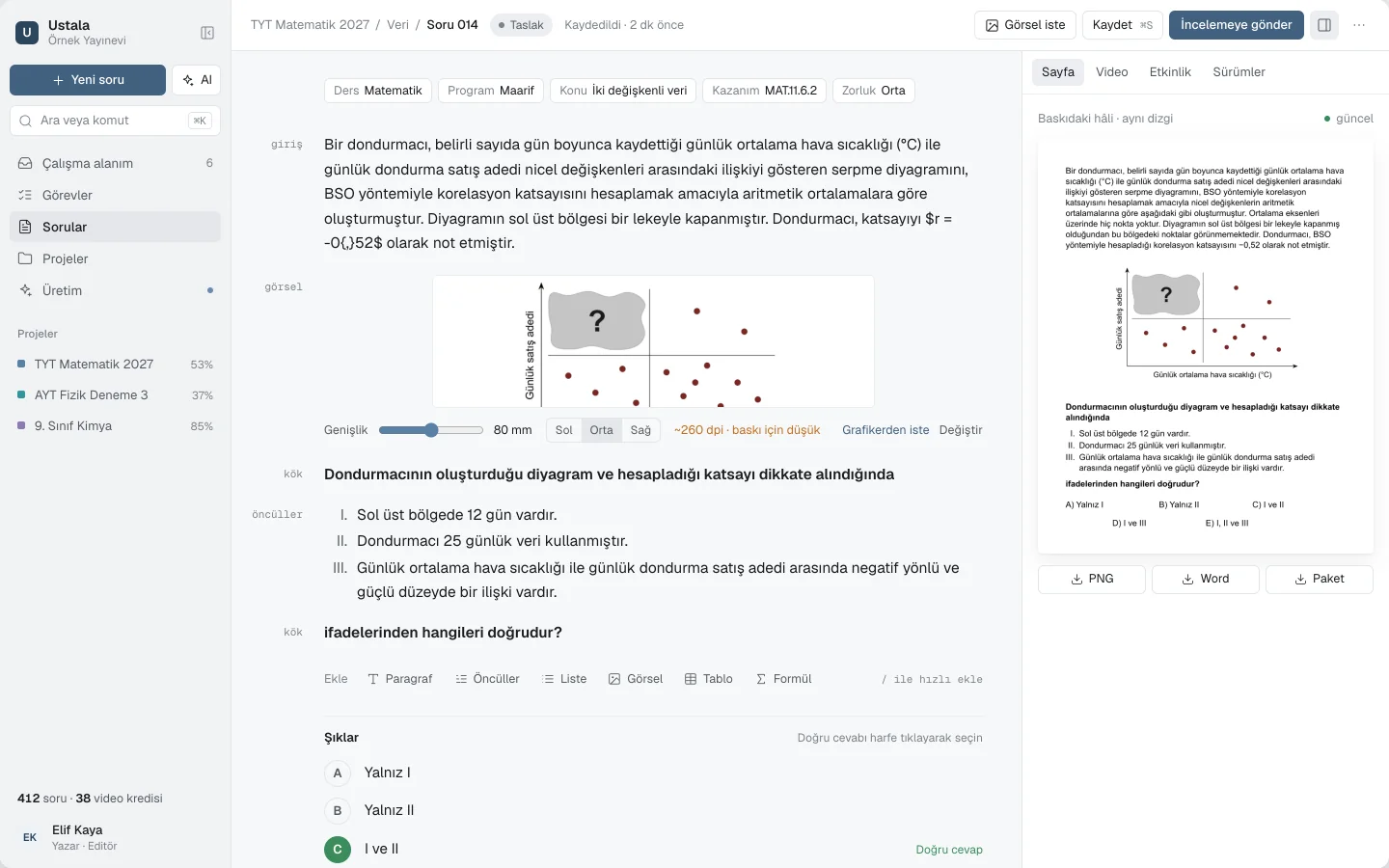The image size is (1389, 868).
Task: Open the Ustala workspace switcher
Action: 87,33
